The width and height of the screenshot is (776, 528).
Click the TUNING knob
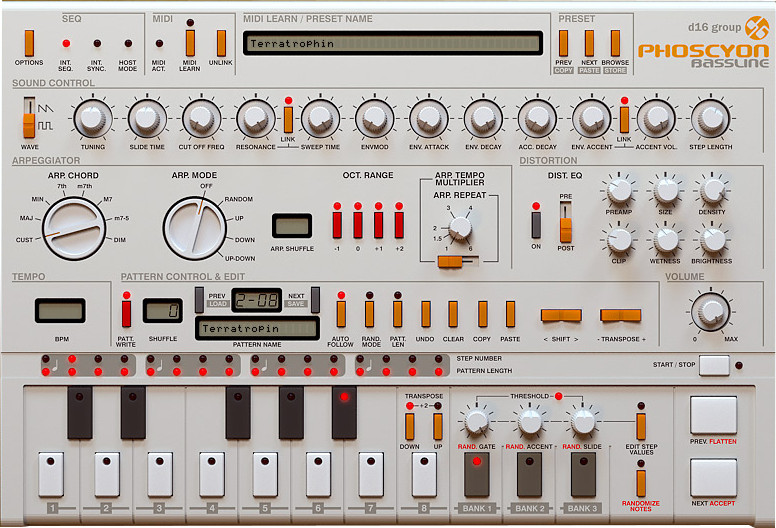pos(93,118)
